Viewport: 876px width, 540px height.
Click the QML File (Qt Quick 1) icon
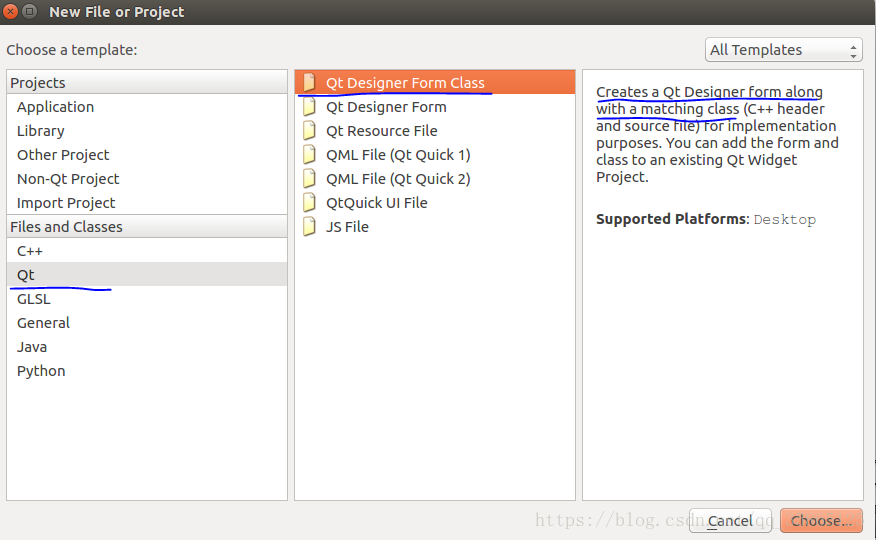[x=309, y=155]
